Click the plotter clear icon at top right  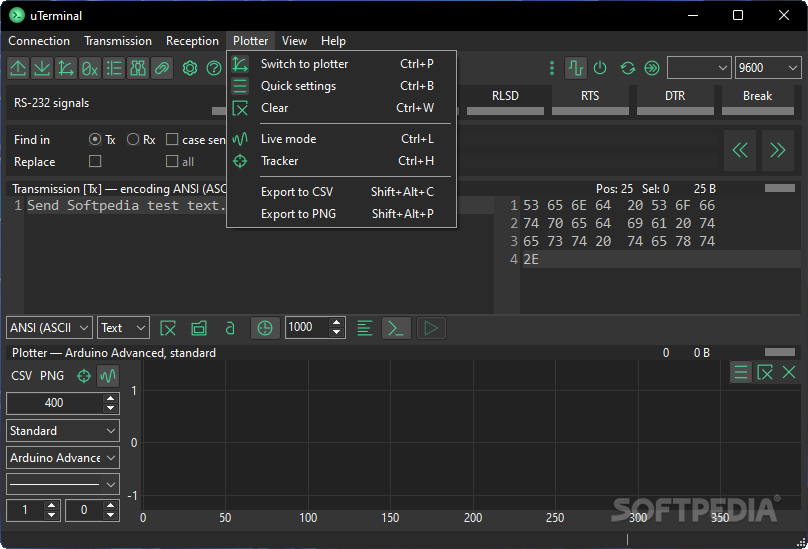coord(765,372)
